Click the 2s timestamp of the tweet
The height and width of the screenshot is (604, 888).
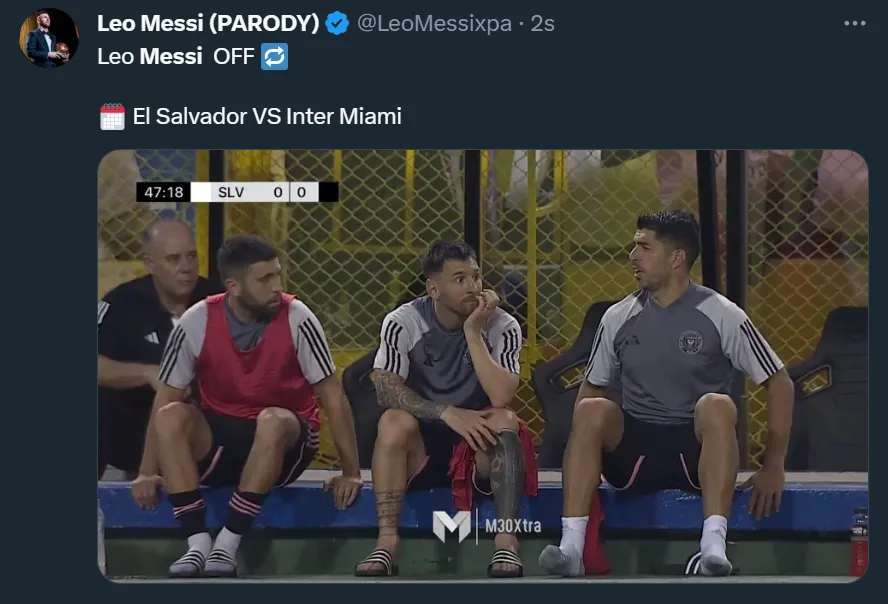(542, 23)
